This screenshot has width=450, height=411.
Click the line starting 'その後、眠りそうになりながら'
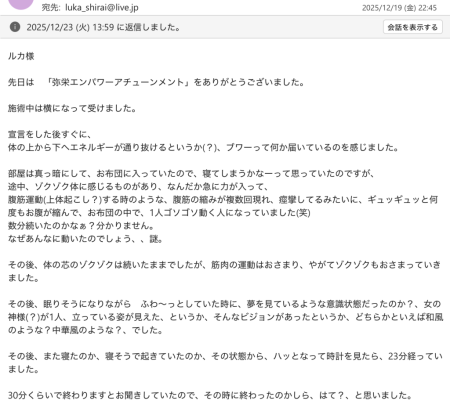point(225,304)
